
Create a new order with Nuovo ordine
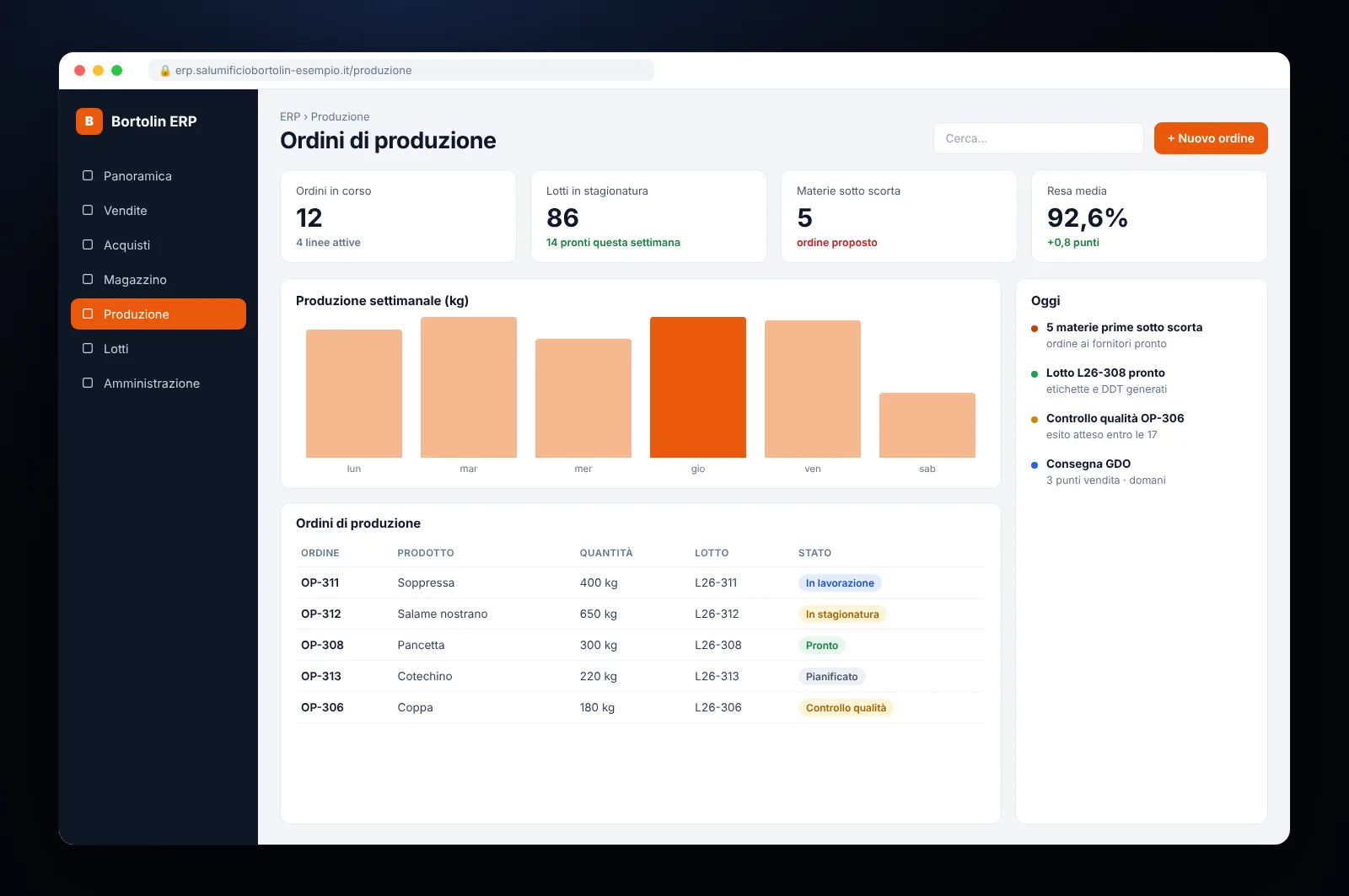tap(1211, 138)
